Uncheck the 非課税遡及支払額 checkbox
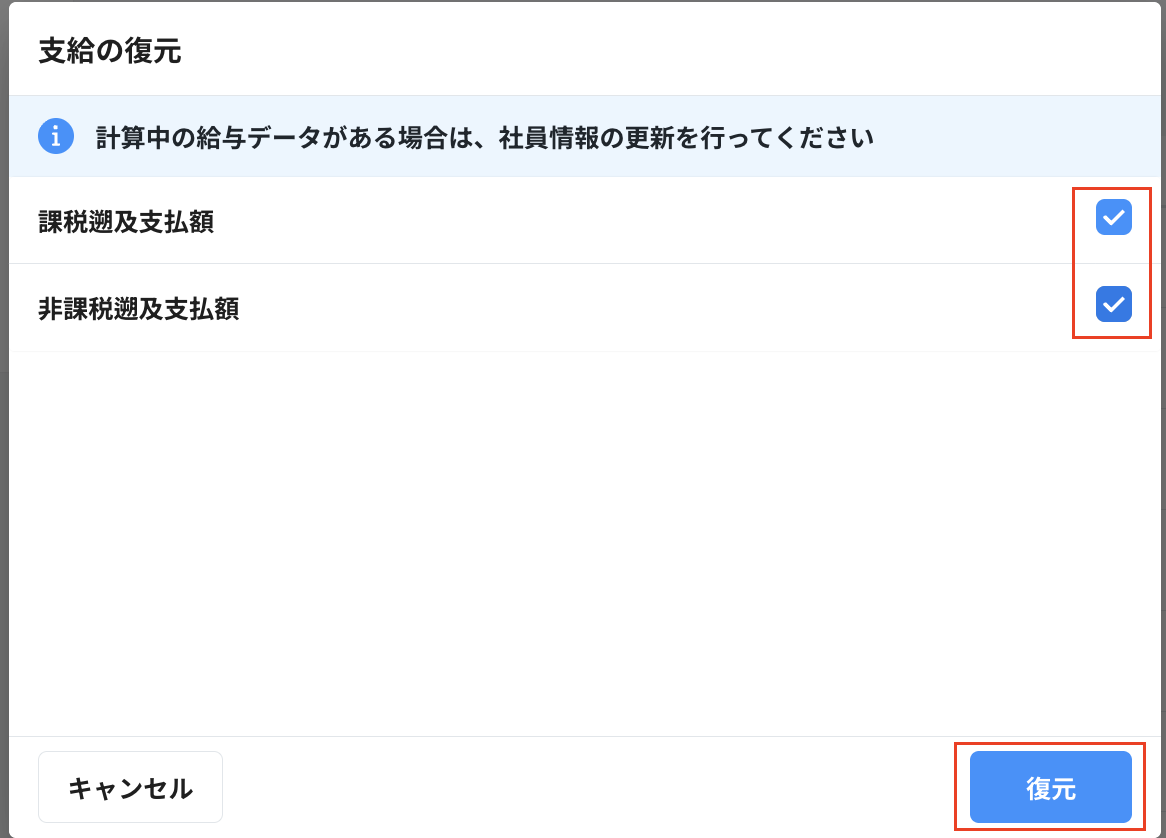 coord(1113,304)
